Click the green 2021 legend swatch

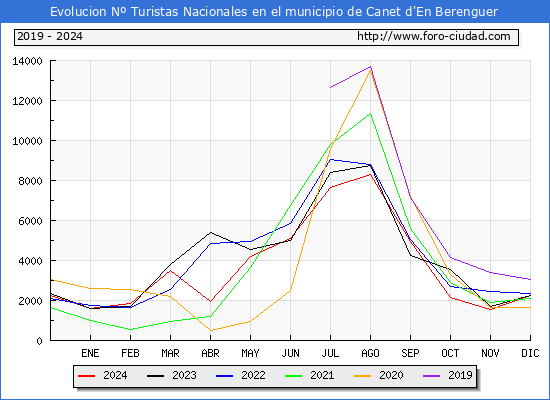(x=294, y=376)
